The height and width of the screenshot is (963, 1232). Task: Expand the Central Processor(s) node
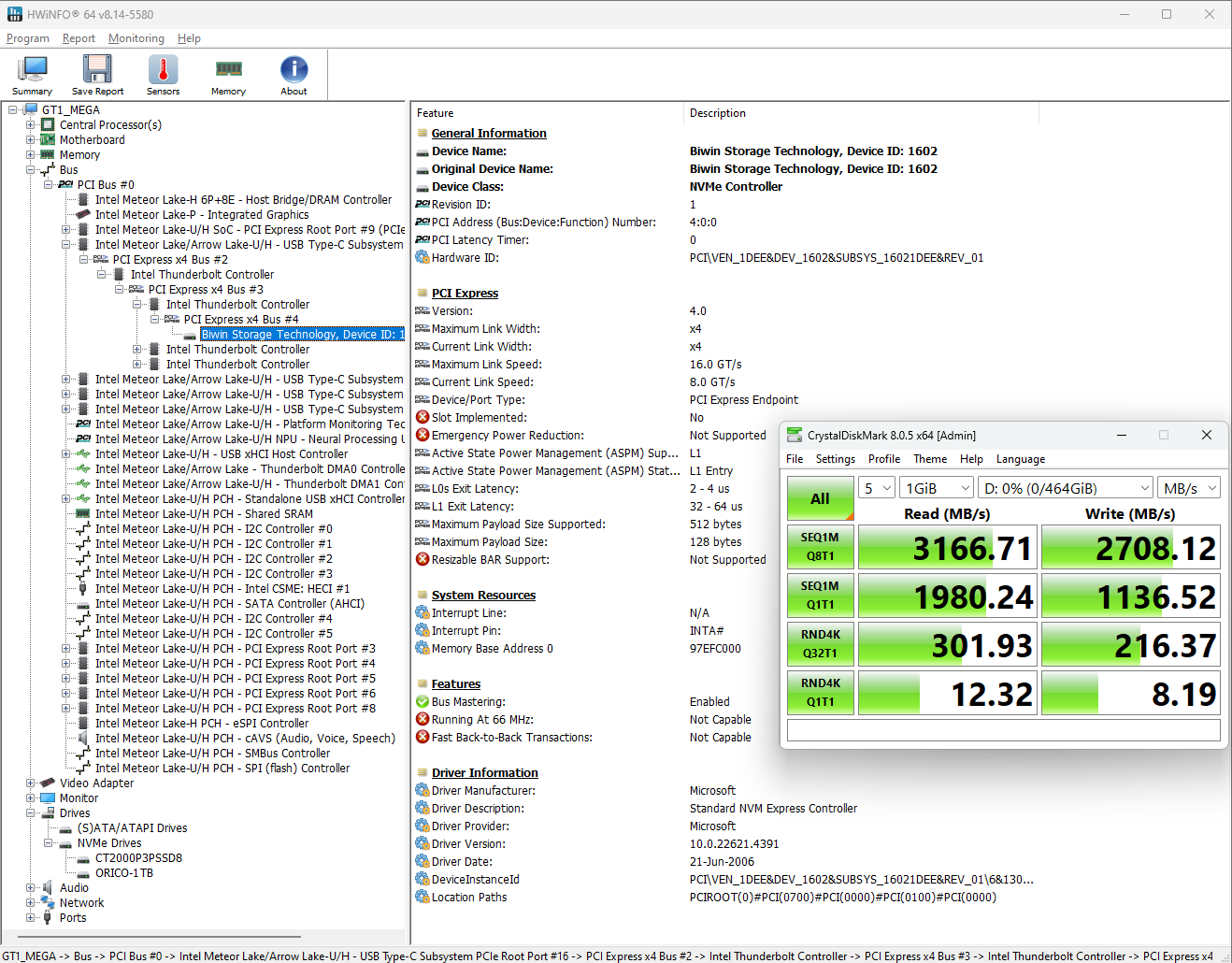[31, 124]
